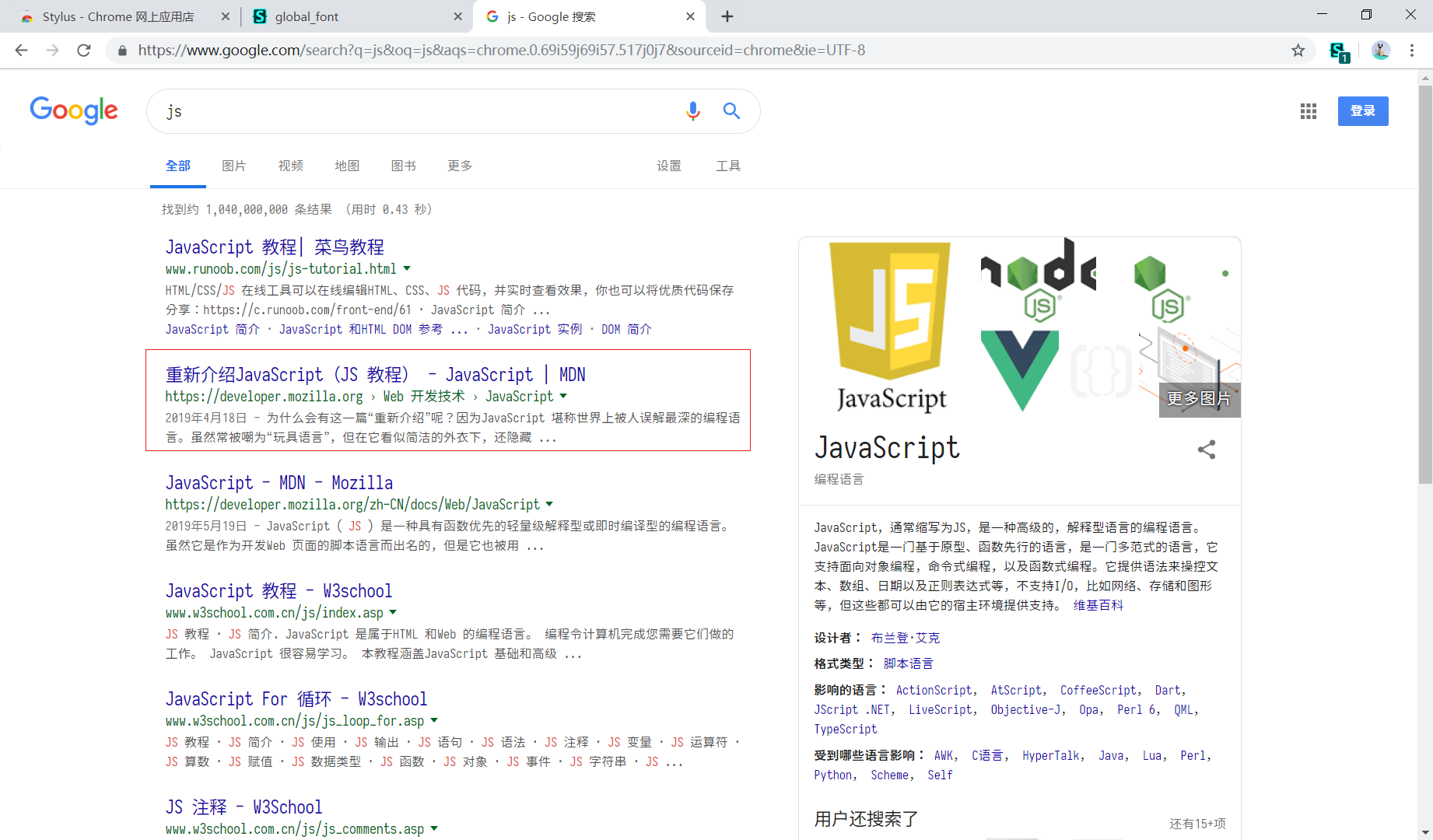This screenshot has width=1433, height=840.
Task: Click the browser back arrow
Action: pos(21,51)
